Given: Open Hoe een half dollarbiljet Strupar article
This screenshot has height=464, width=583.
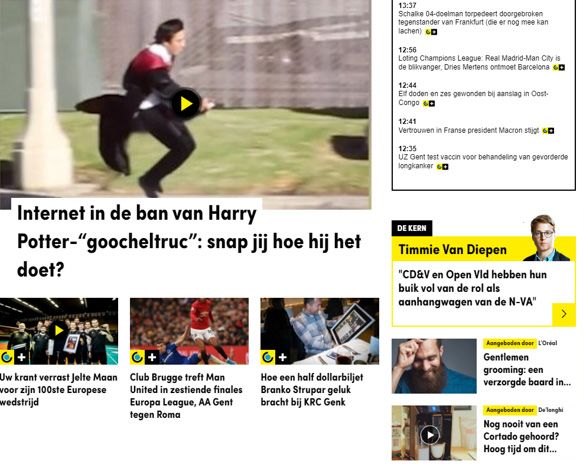Looking at the screenshot, I should (x=312, y=389).
